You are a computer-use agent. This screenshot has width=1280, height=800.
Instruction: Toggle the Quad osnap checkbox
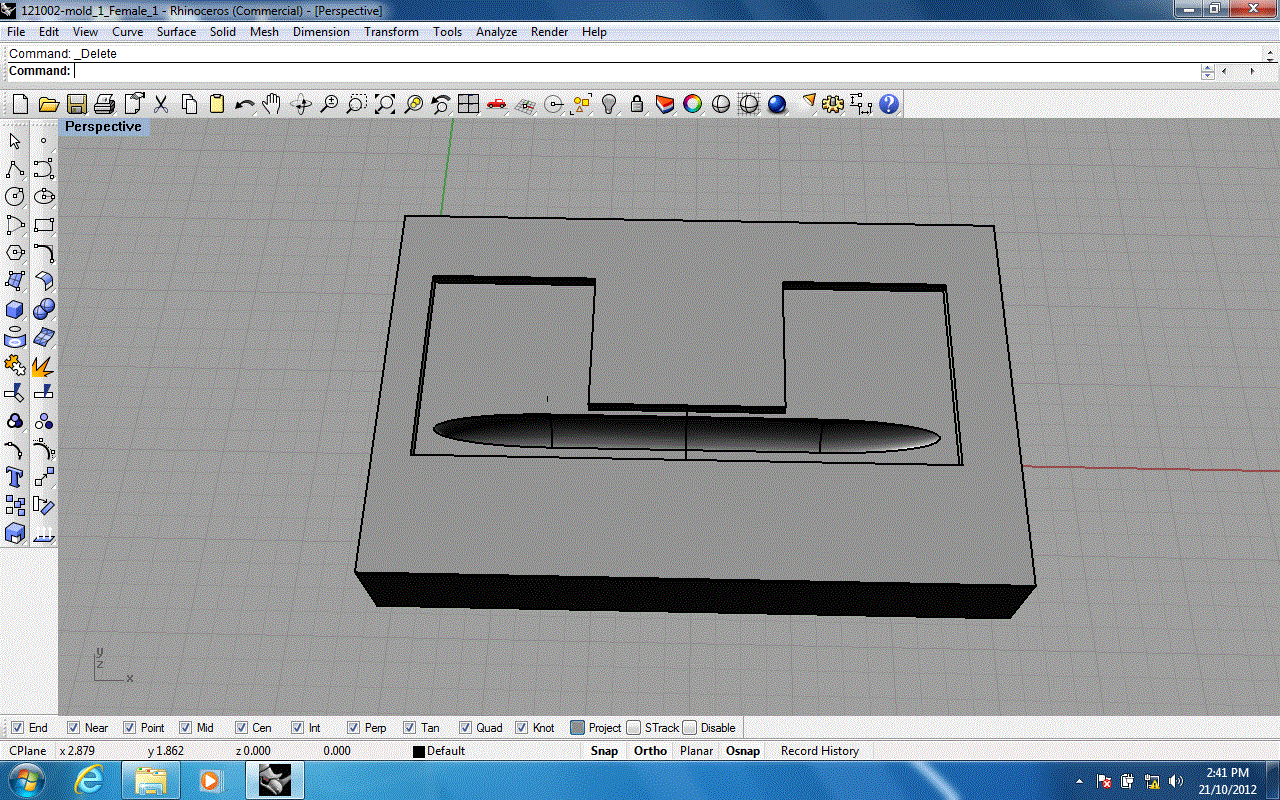(x=465, y=728)
